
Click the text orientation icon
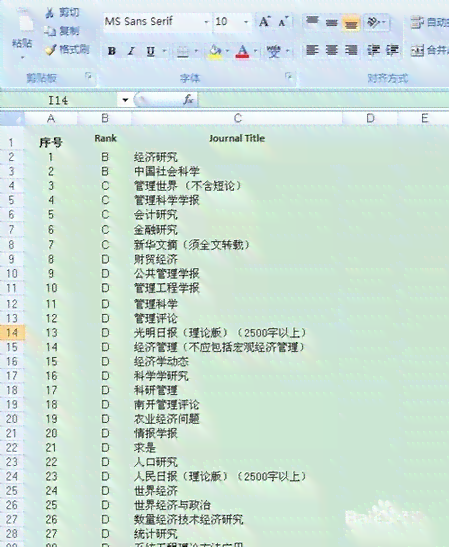(x=372, y=23)
